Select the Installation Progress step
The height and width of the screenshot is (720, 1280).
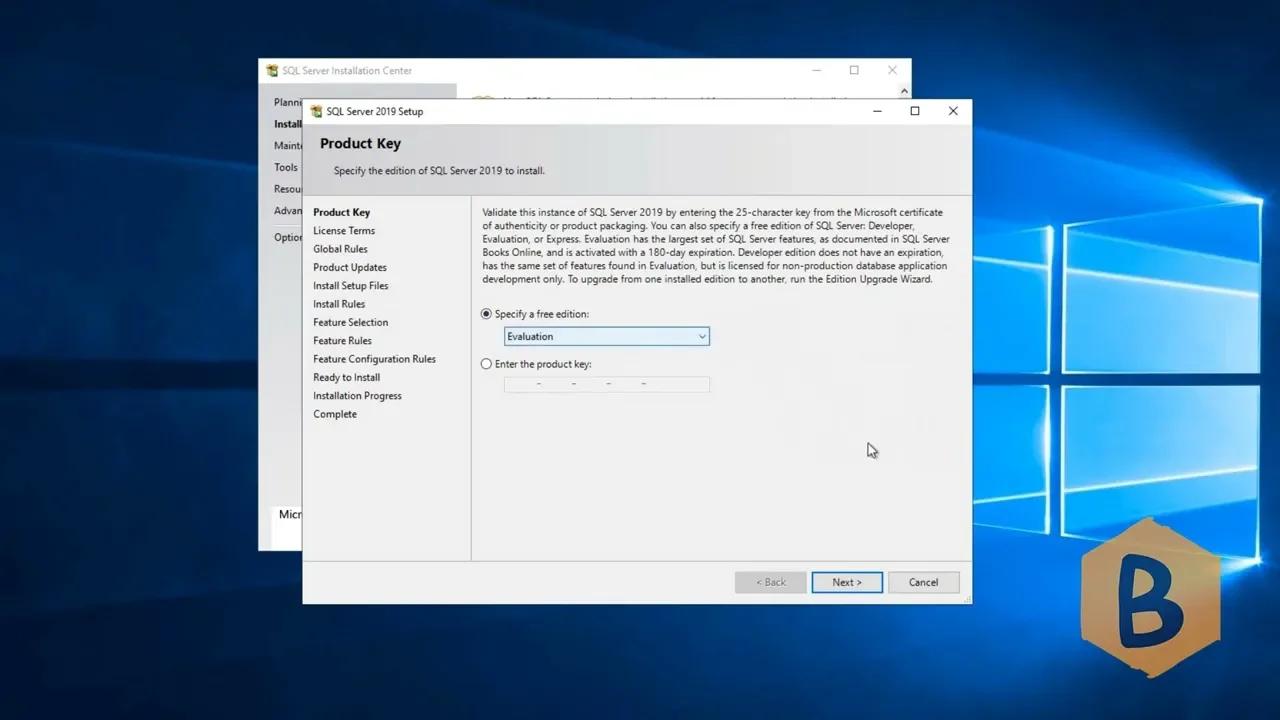357,395
